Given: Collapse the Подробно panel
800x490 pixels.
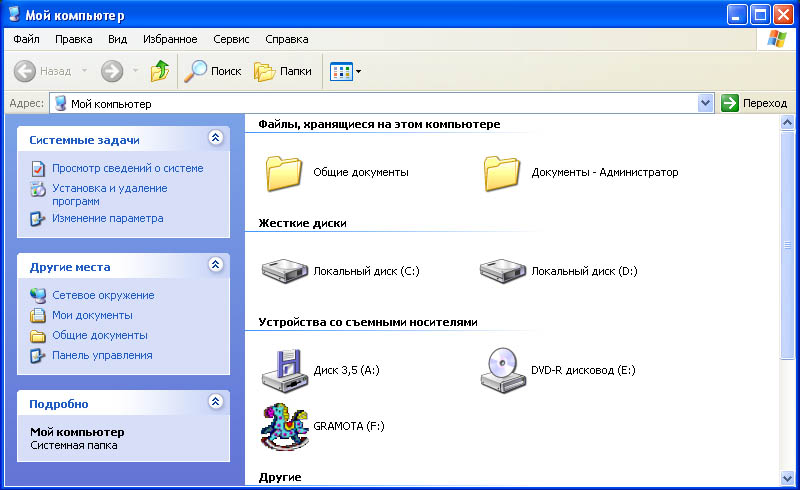Looking at the screenshot, I should pos(216,401).
